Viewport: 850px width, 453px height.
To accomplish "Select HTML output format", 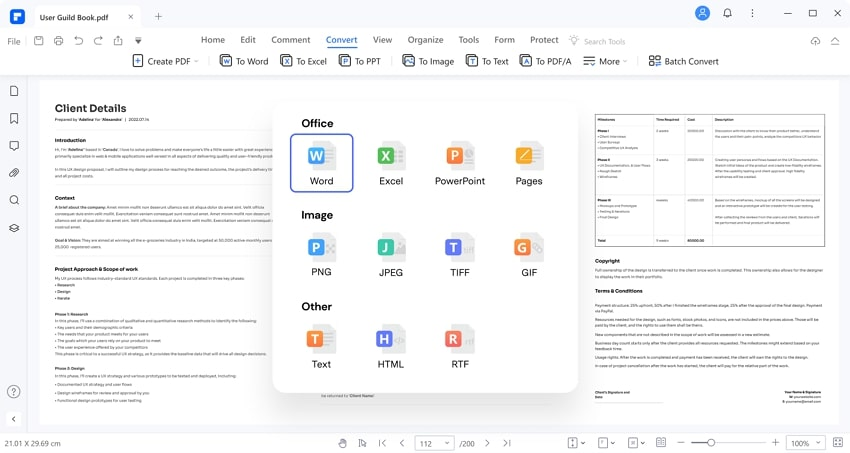I will (x=391, y=347).
